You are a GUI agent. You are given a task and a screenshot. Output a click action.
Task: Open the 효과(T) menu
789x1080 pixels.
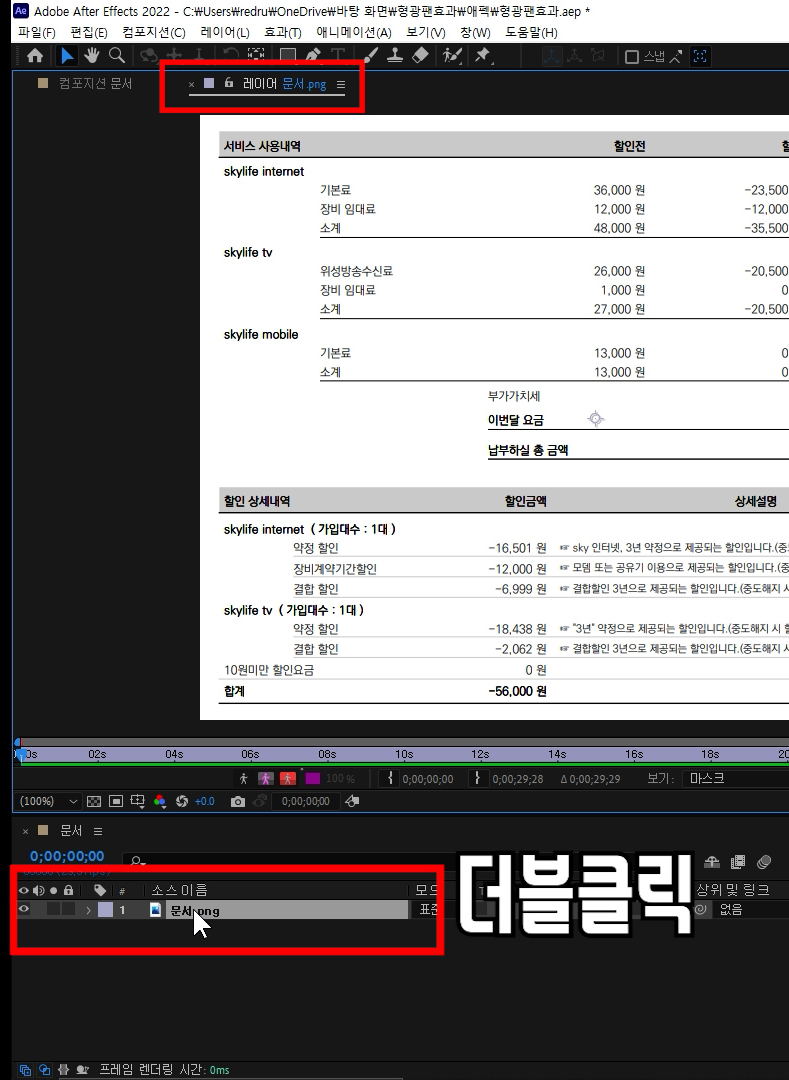[x=283, y=32]
